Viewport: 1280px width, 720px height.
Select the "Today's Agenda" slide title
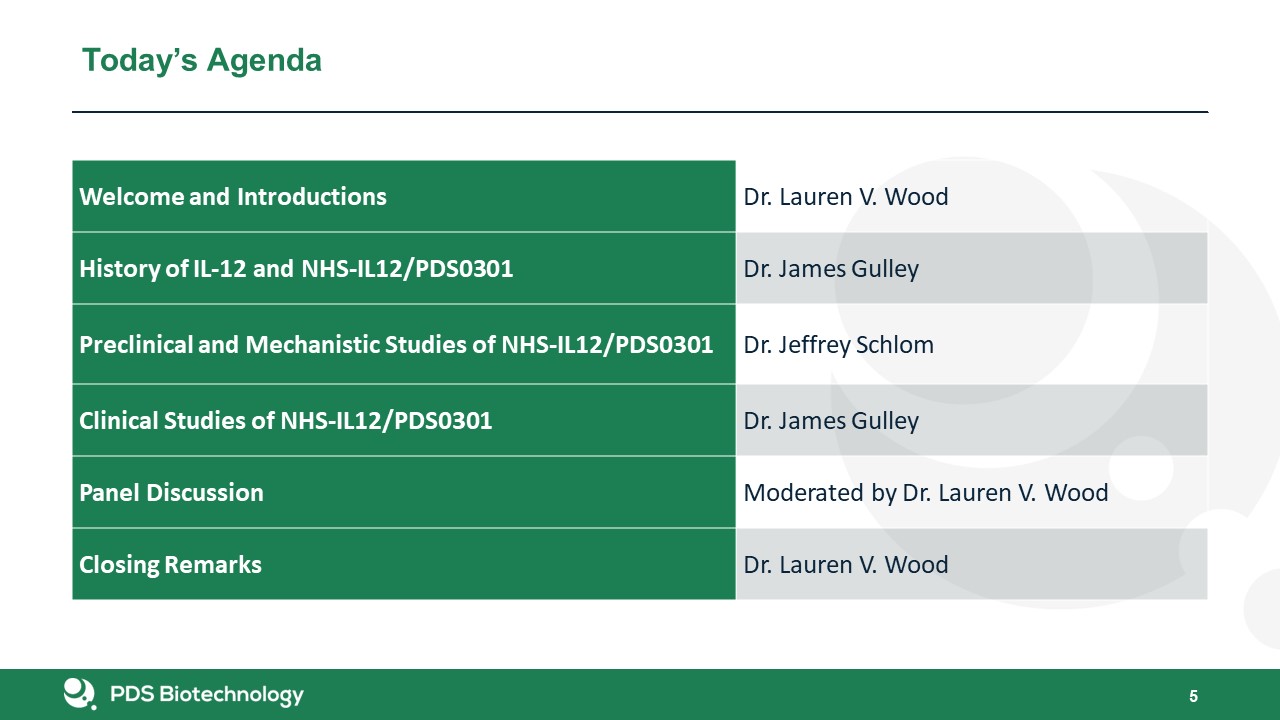coord(201,61)
